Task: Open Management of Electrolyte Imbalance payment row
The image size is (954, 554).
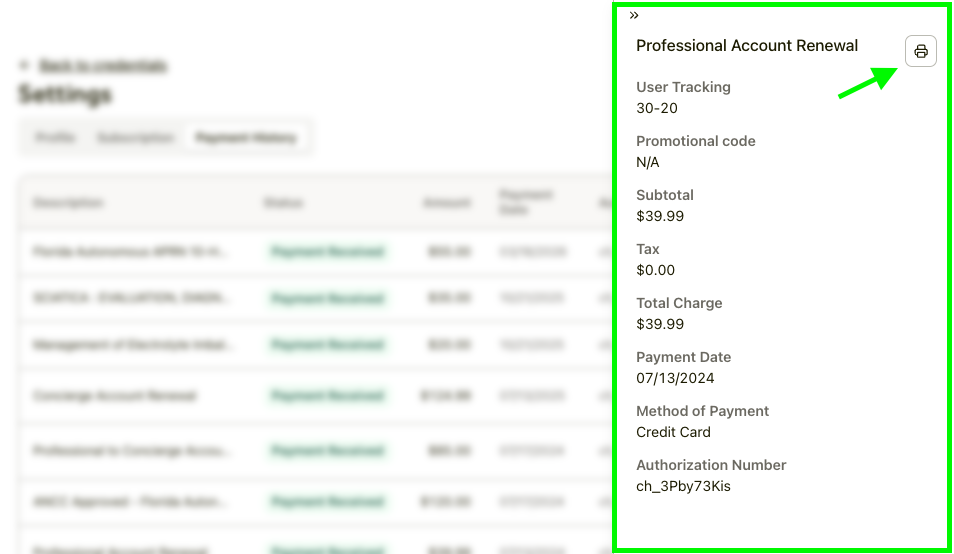Action: [132, 346]
